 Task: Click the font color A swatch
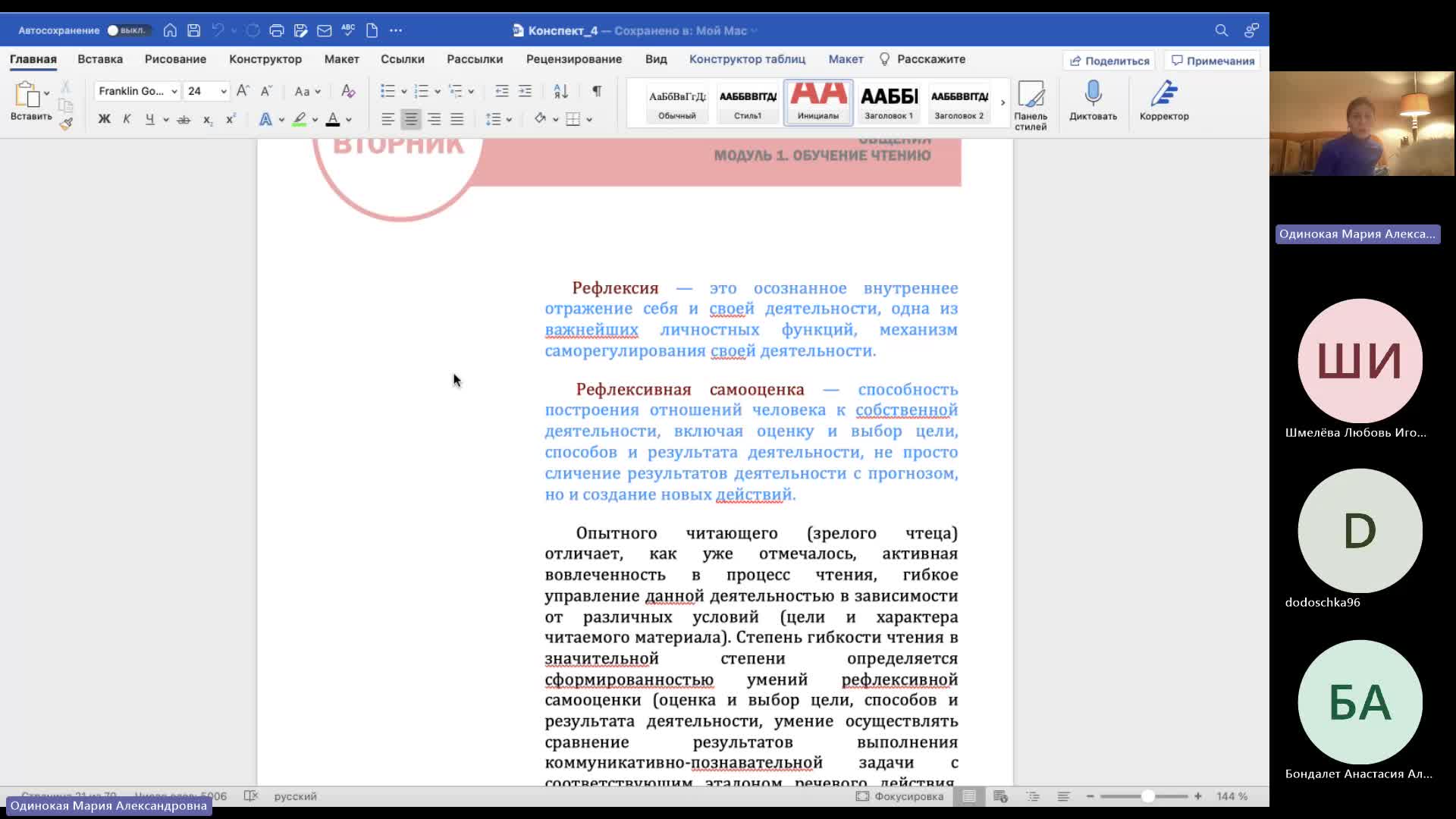332,119
